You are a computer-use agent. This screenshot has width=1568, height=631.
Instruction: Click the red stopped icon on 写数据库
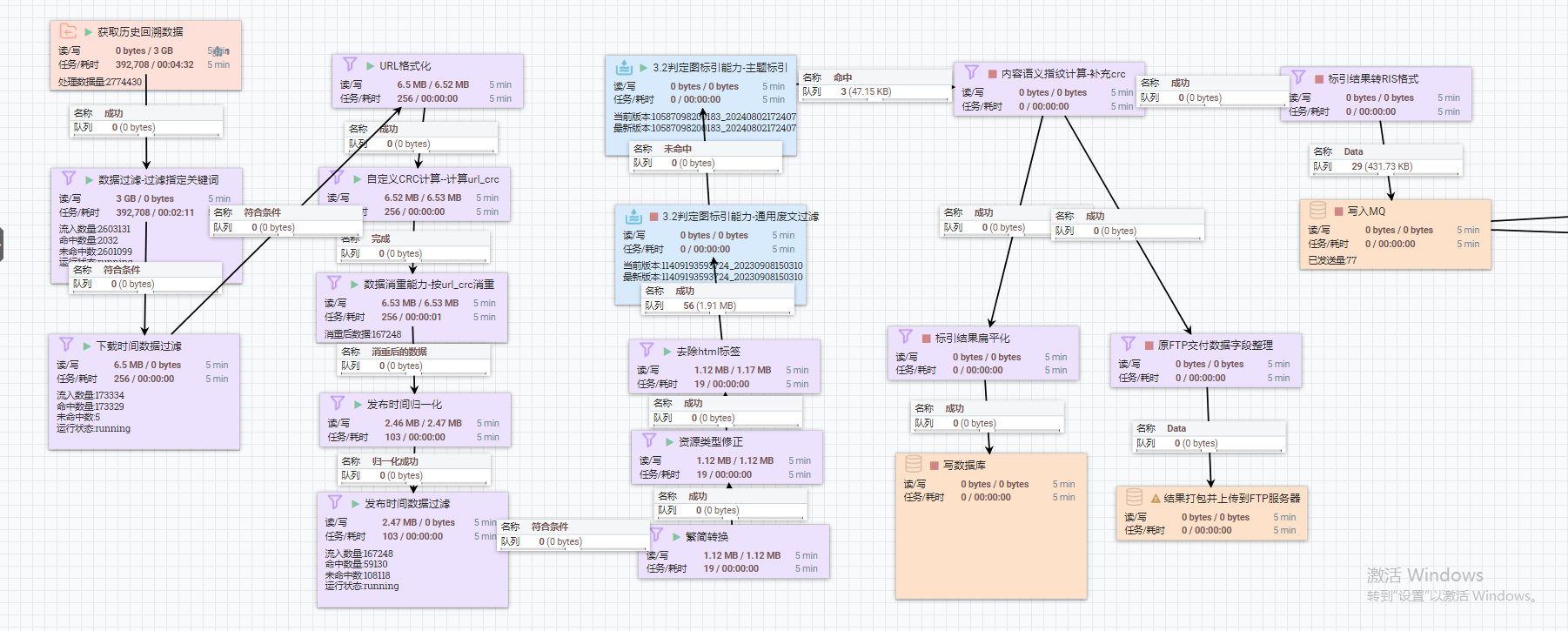935,466
